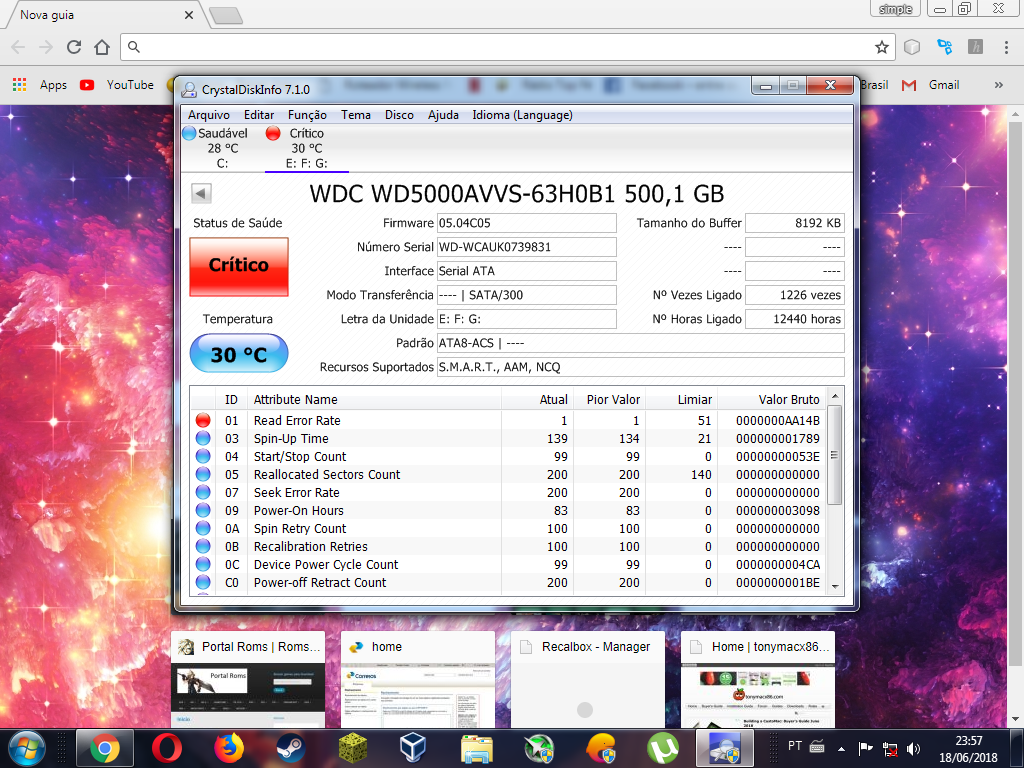Select the Saudável C: disk tab
This screenshot has height=768, width=1024.
pos(216,148)
